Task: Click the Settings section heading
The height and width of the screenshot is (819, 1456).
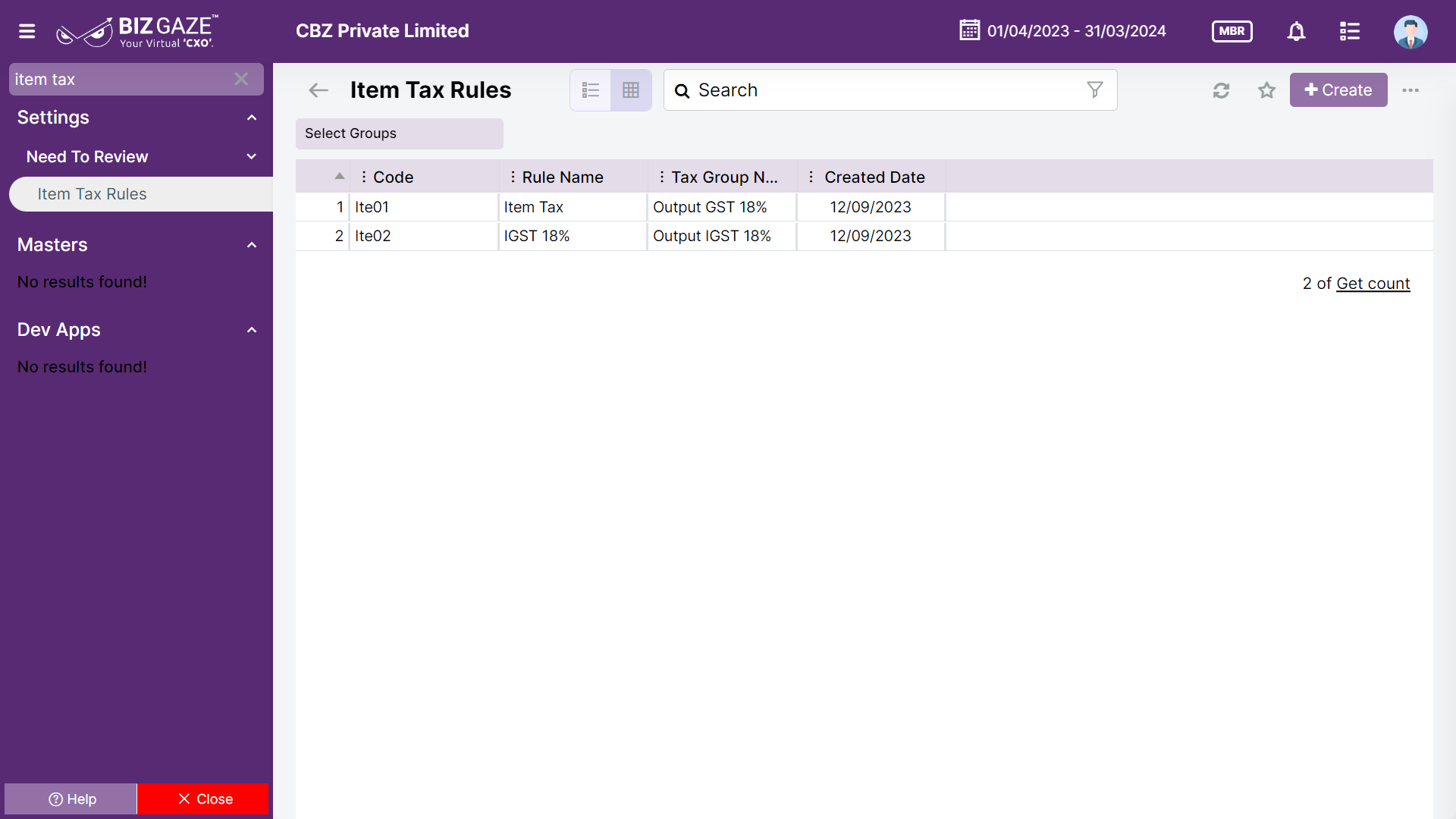Action: coord(53,118)
